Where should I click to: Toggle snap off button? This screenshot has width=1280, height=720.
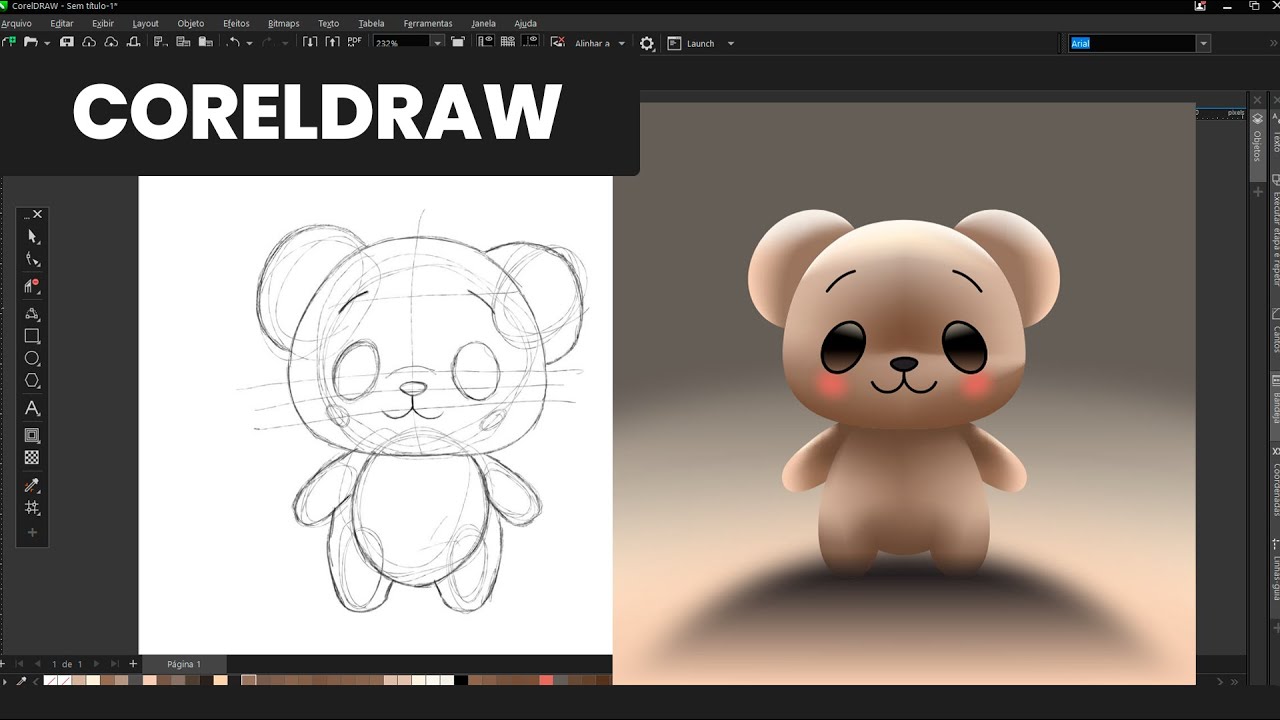558,43
